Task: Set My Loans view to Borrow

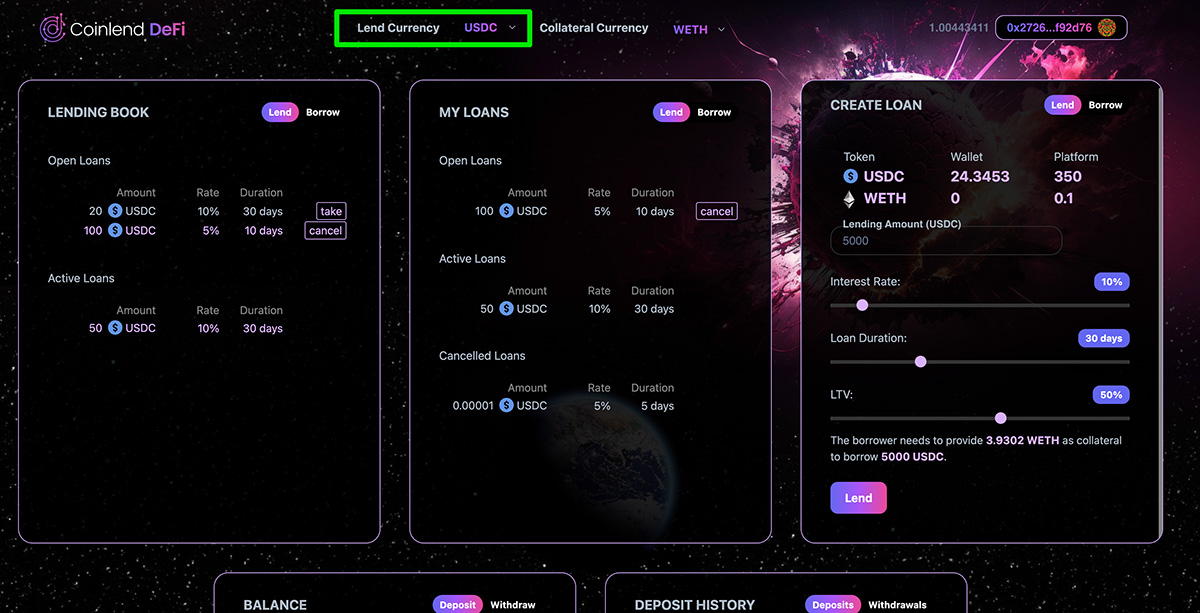Action: pyautogui.click(x=714, y=112)
